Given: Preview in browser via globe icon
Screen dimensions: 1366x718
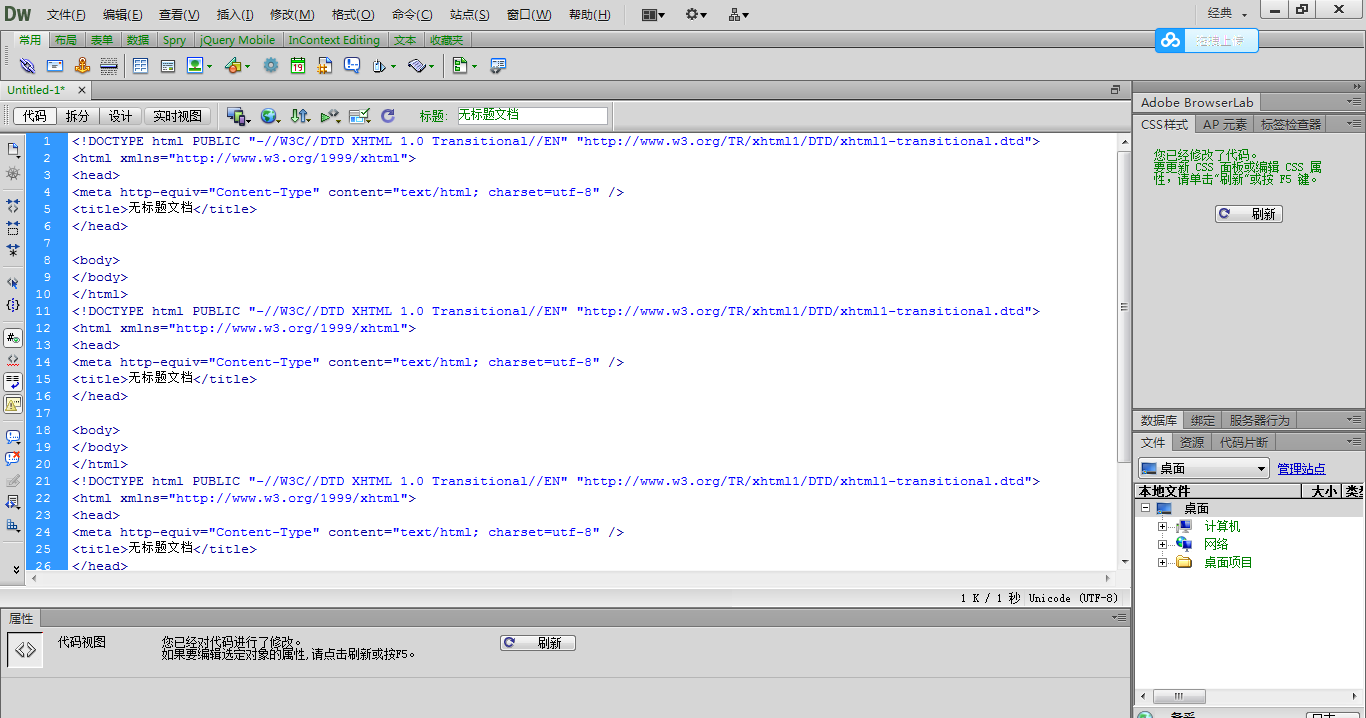Looking at the screenshot, I should tap(269, 116).
